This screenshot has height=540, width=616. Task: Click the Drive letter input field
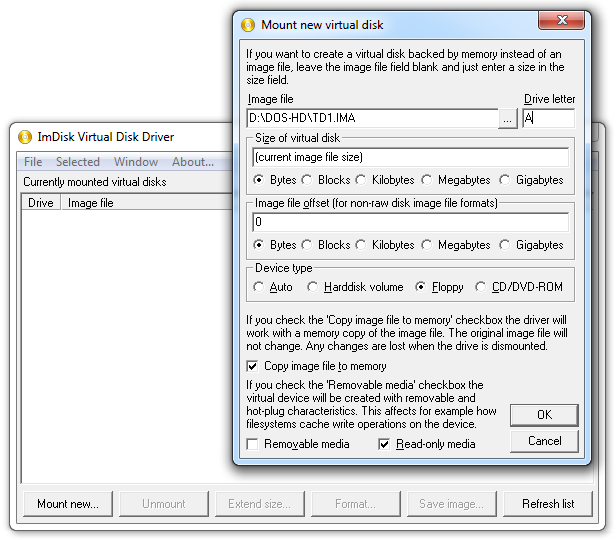(x=548, y=118)
